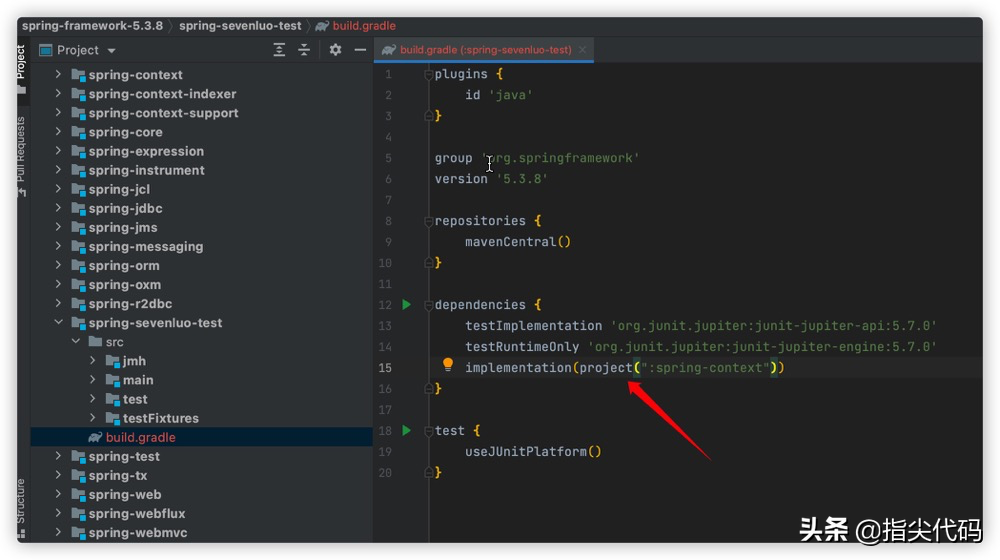
Task: Select spring-tx in project tree
Action: tap(118, 475)
